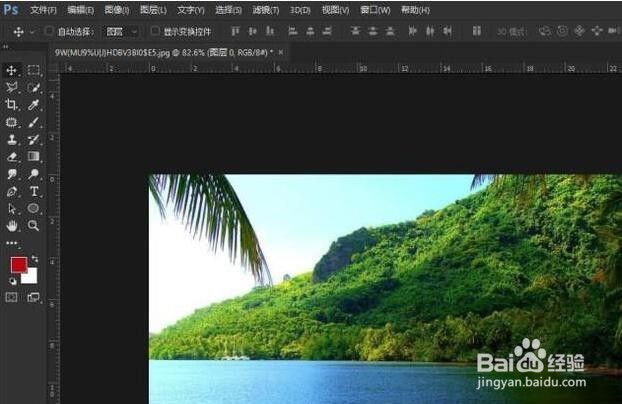The image size is (622, 404).
Task: Select the Crop tool
Action: (x=12, y=105)
